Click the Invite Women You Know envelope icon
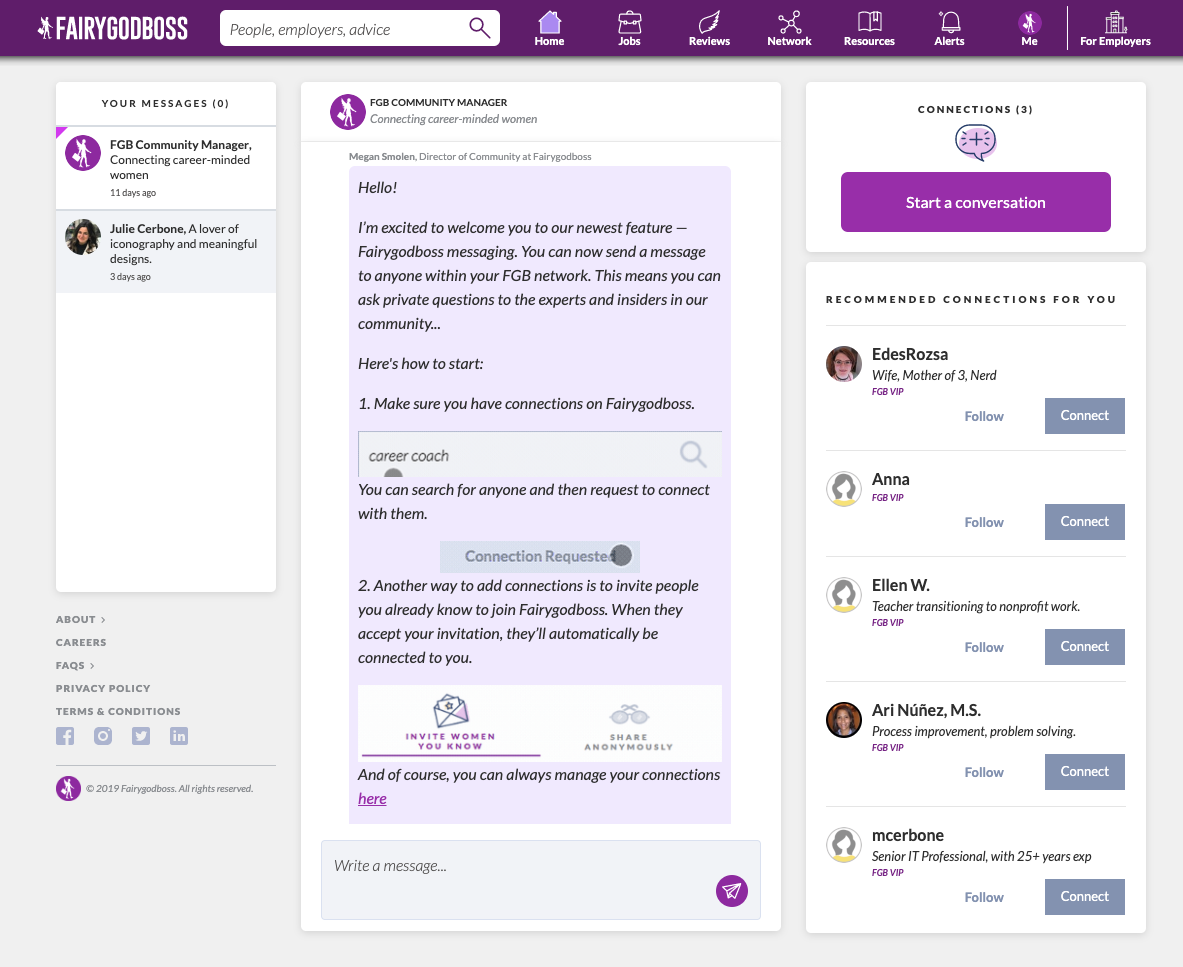Image resolution: width=1183 pixels, height=967 pixels. coord(450,711)
